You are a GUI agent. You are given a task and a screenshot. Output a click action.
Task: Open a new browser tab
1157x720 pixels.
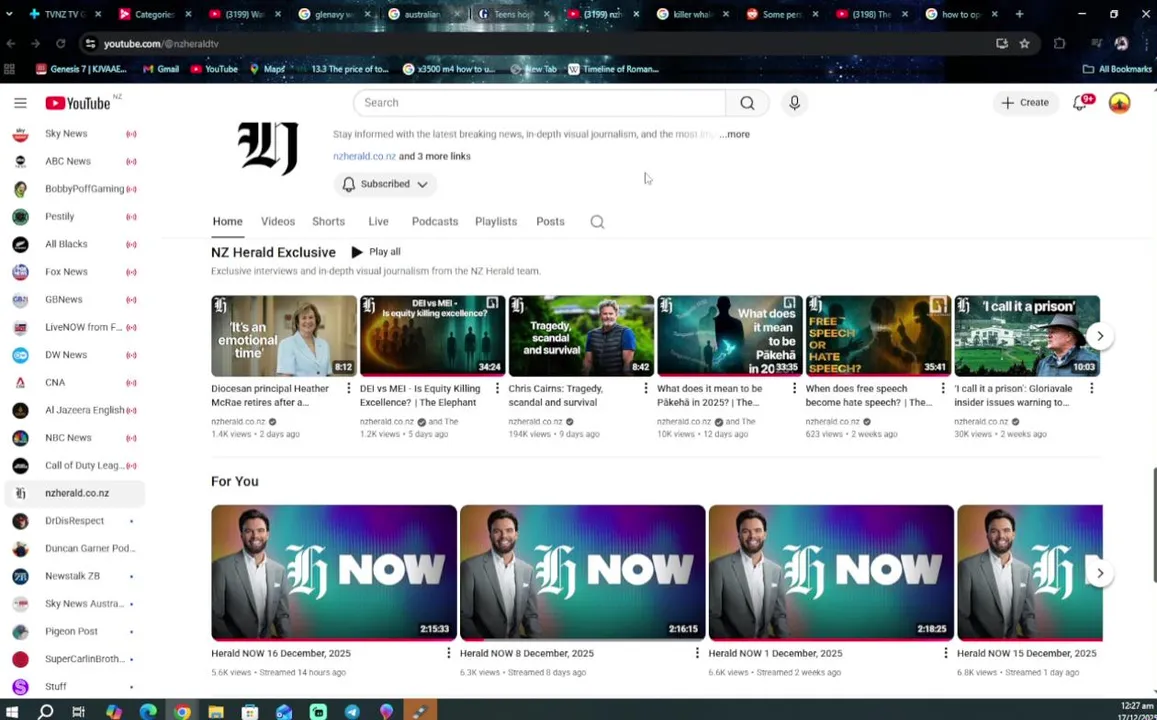pos(1019,14)
